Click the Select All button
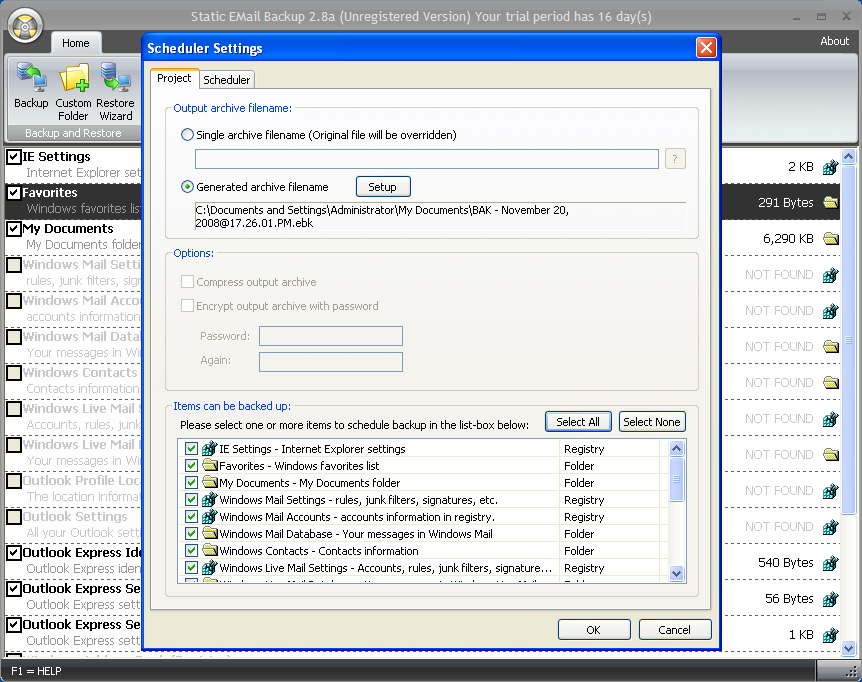Screen dimensions: 862x682 pos(578,422)
